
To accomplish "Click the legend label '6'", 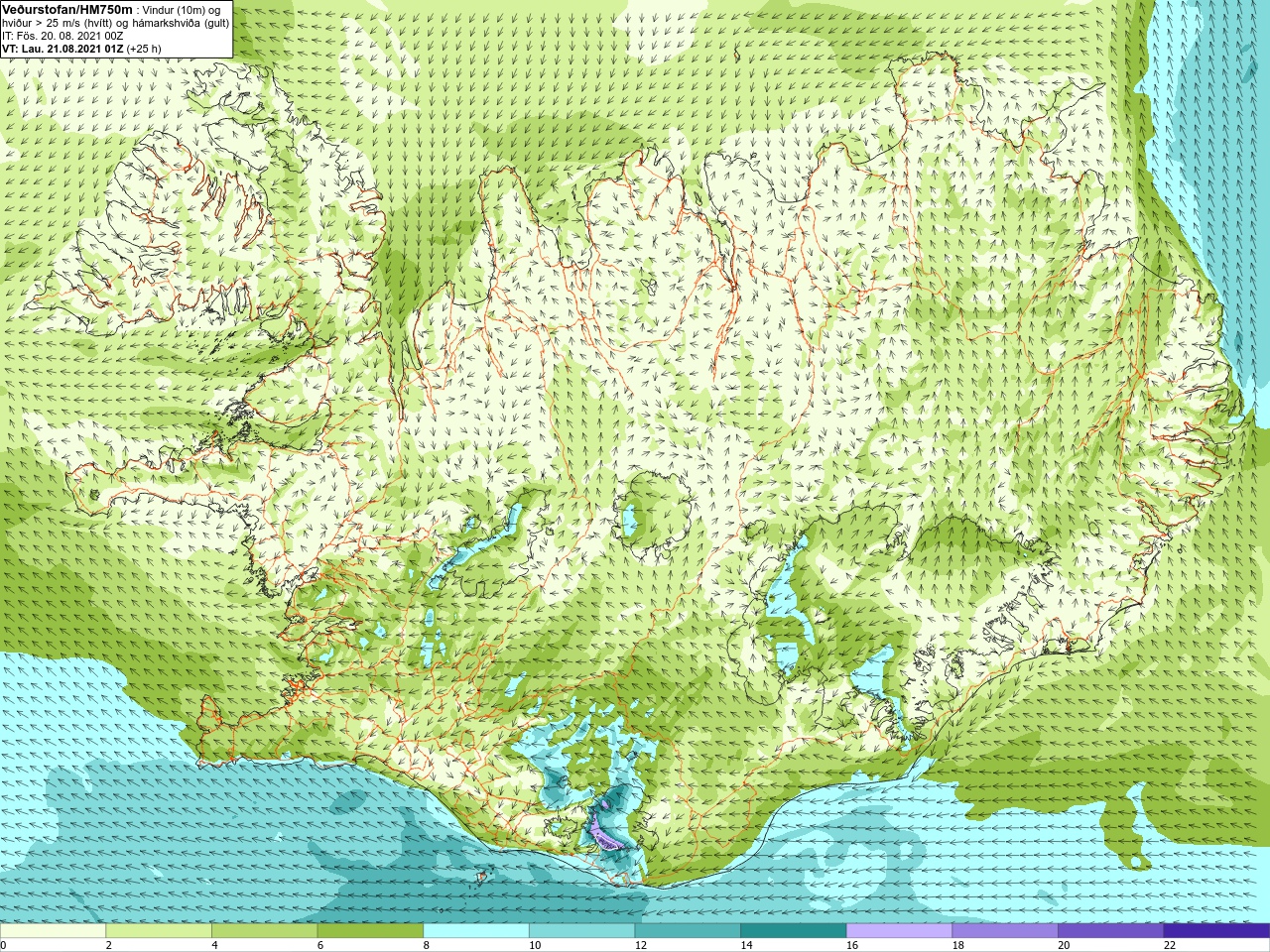I will (x=320, y=945).
